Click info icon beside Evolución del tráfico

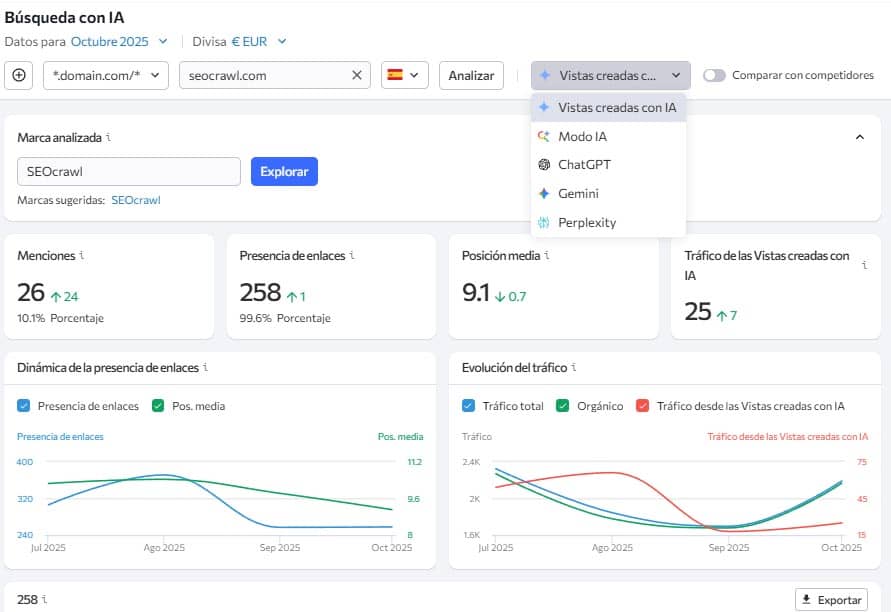pos(574,368)
